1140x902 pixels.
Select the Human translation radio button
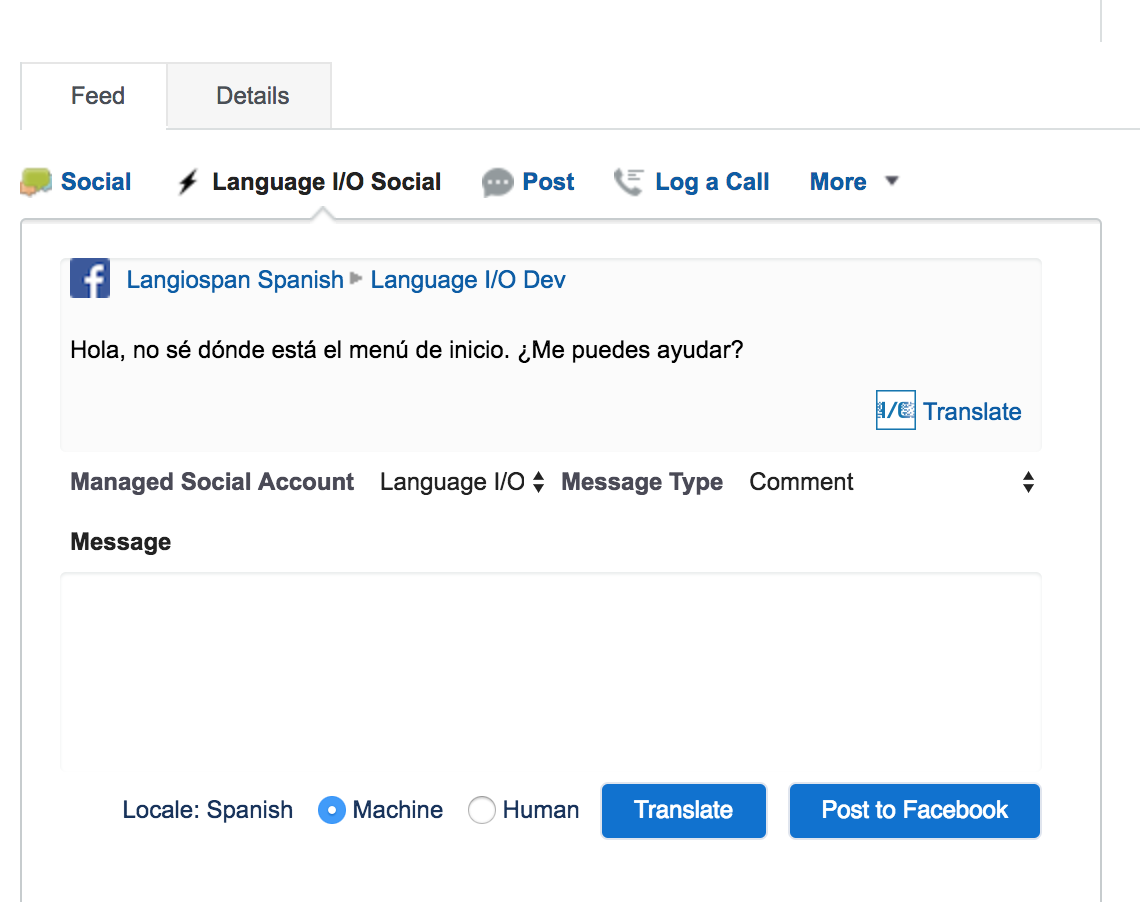click(482, 810)
